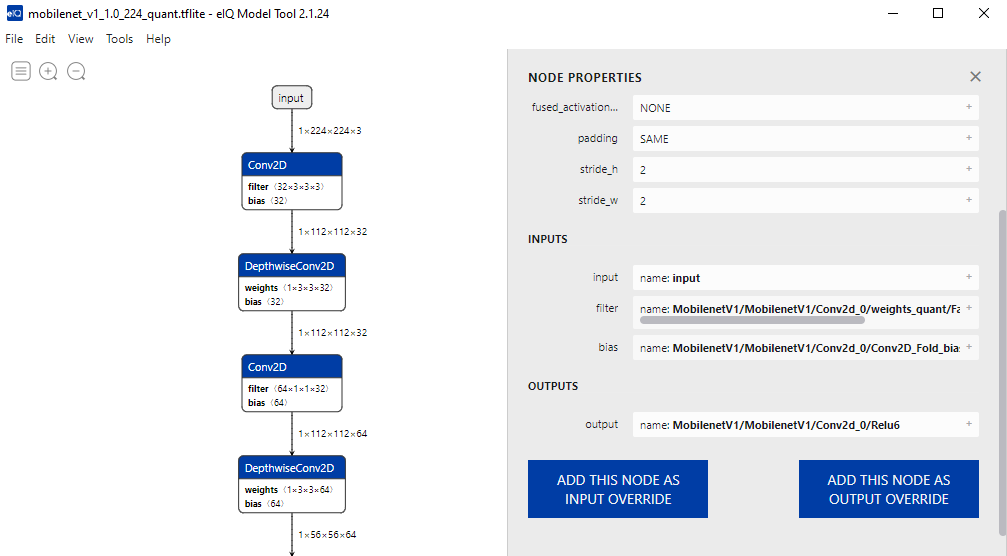
Task: Click the filter 64×1×1×32 attribute
Action: click(x=288, y=389)
